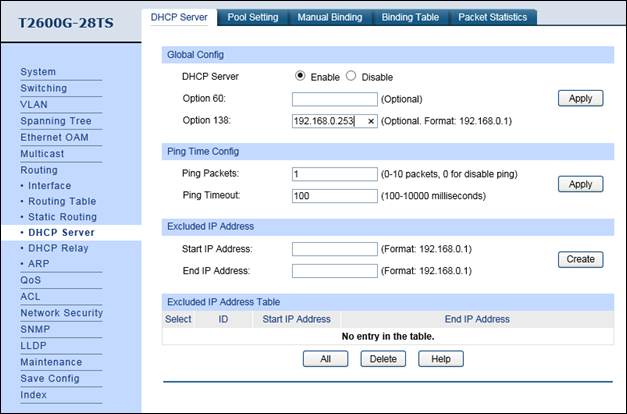Select DHCP Server in the sidebar
Viewport: 627px width, 414px height.
pyautogui.click(x=61, y=232)
